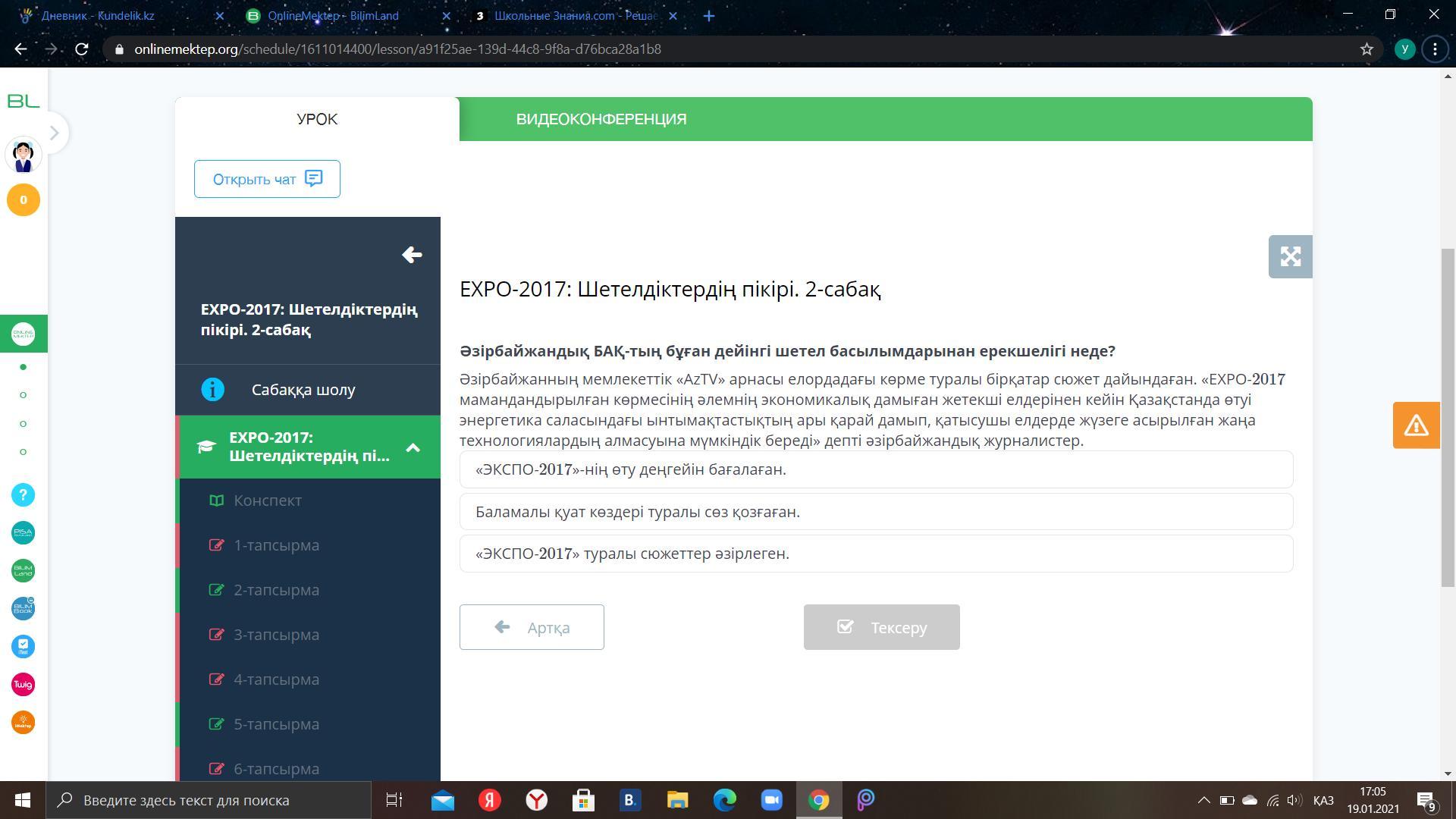Click the orange warning report icon
This screenshot has height=819, width=1456.
point(1416,425)
